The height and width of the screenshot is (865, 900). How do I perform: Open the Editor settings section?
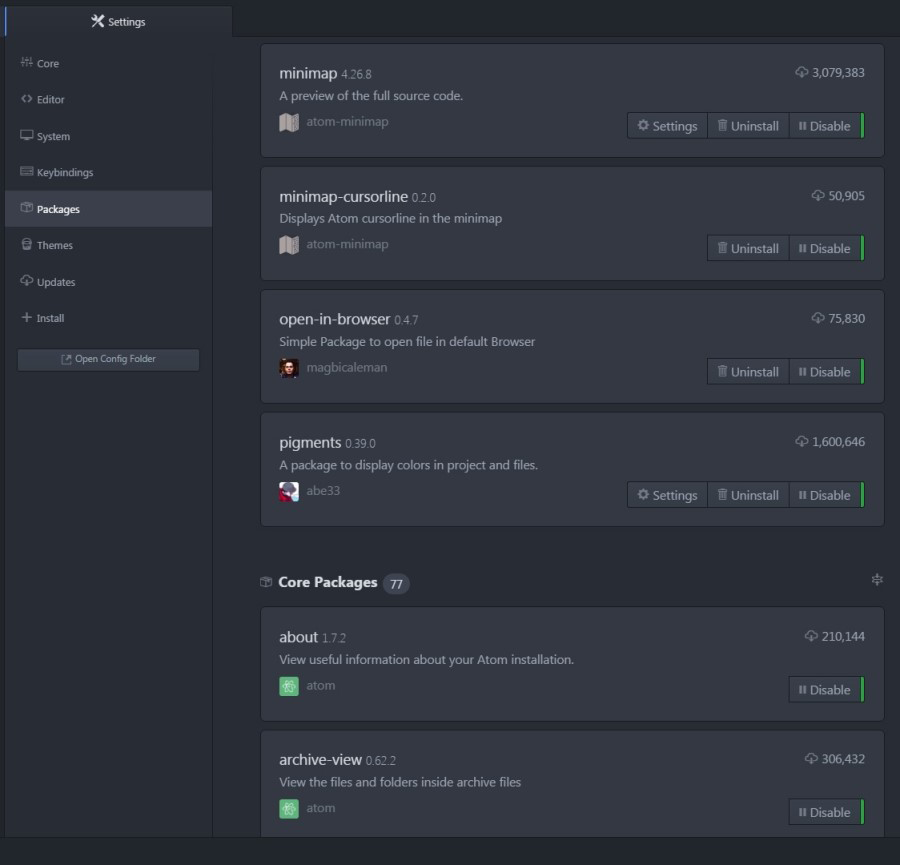(x=108, y=99)
